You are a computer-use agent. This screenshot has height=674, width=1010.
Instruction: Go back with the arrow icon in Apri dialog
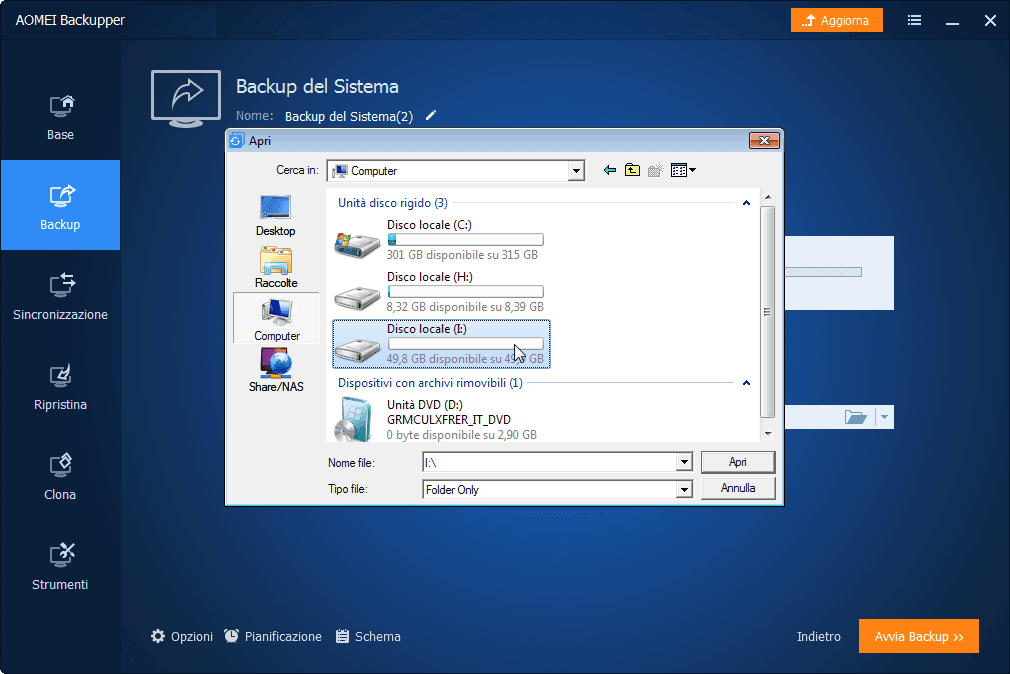pos(609,170)
